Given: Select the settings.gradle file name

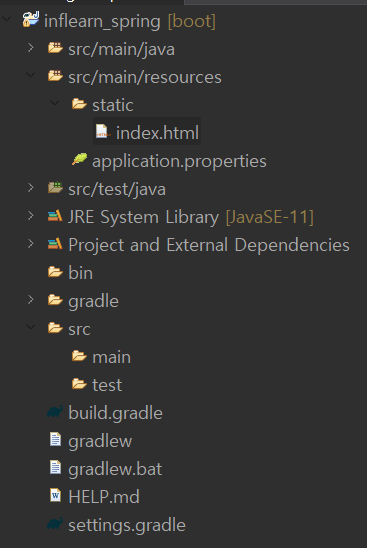Looking at the screenshot, I should coord(127,526).
